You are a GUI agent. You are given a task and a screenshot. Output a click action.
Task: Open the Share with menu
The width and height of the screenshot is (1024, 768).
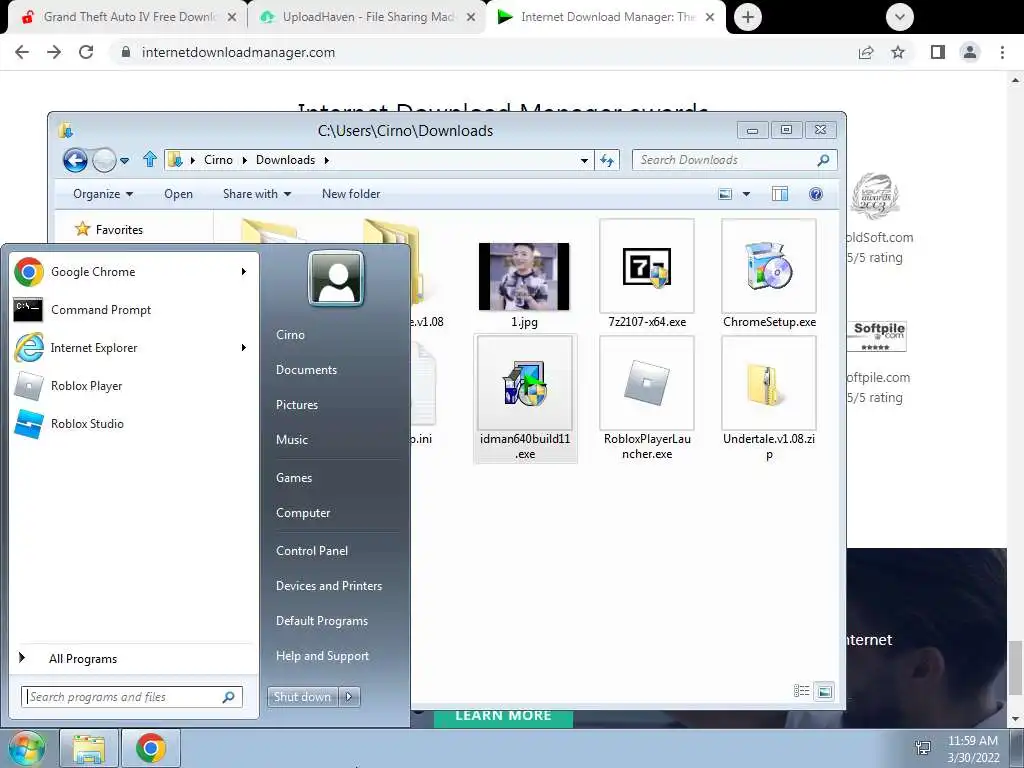pyautogui.click(x=257, y=194)
